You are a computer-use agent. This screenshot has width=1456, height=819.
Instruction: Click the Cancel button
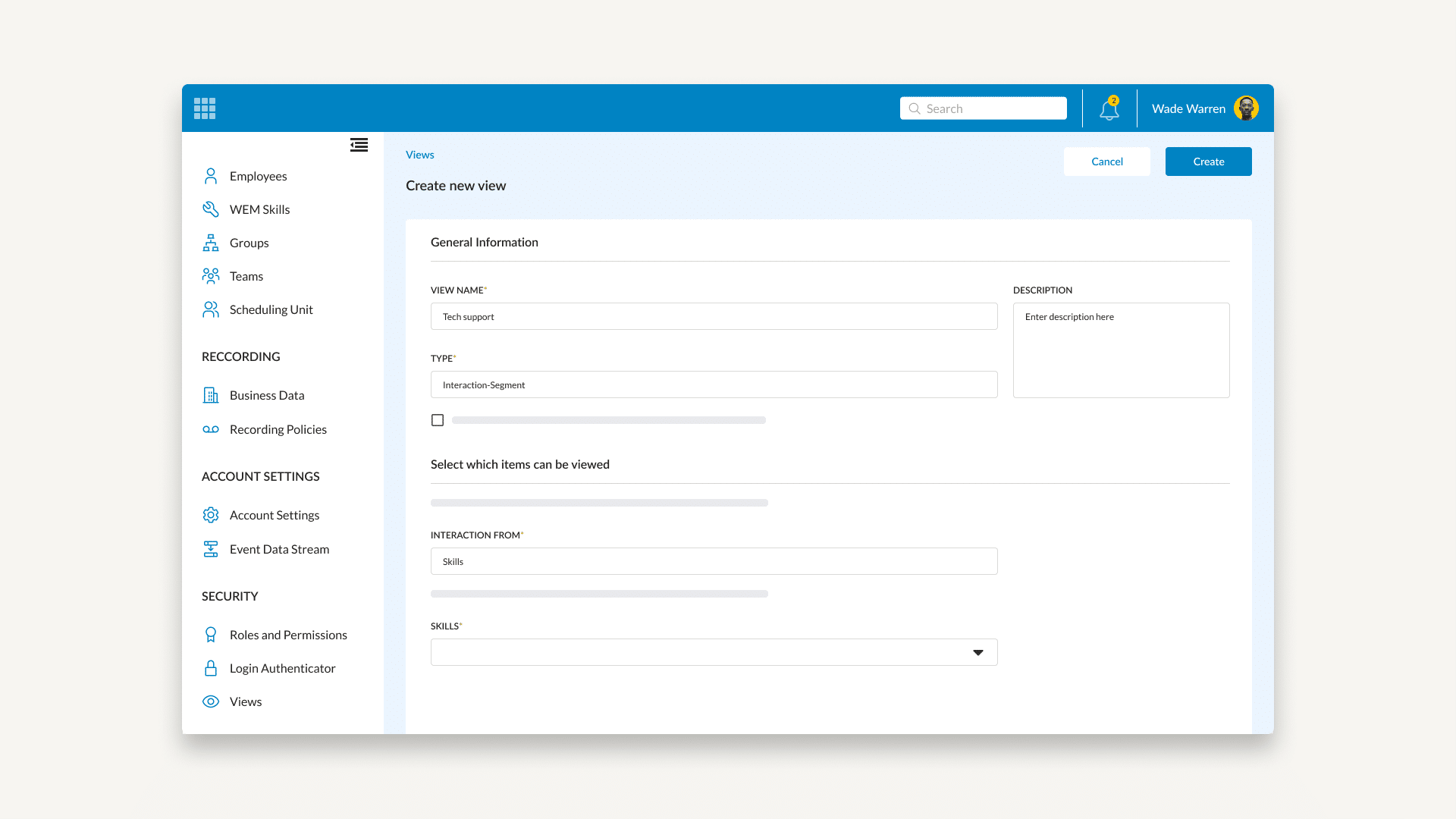(1106, 162)
